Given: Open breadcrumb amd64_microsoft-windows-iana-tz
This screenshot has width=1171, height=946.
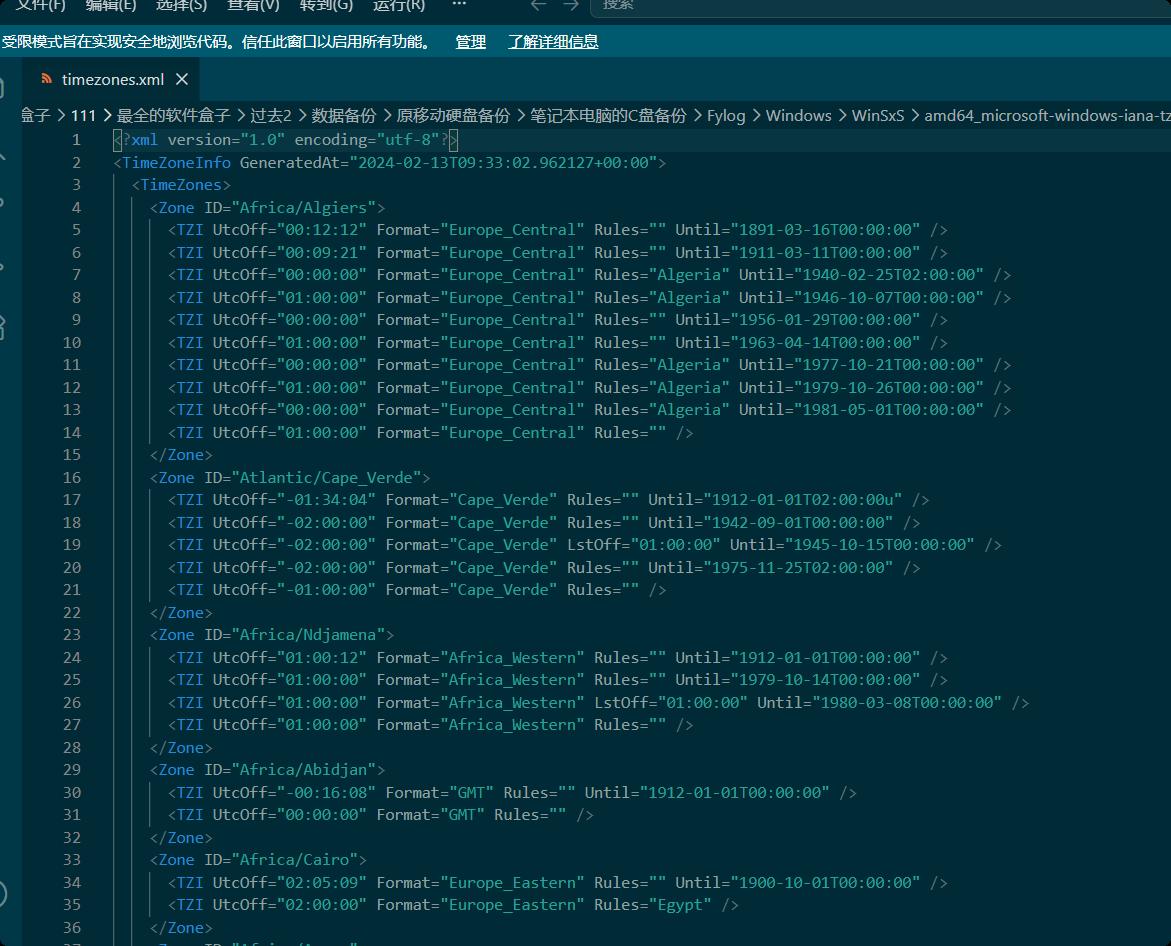Looking at the screenshot, I should pos(1047,116).
